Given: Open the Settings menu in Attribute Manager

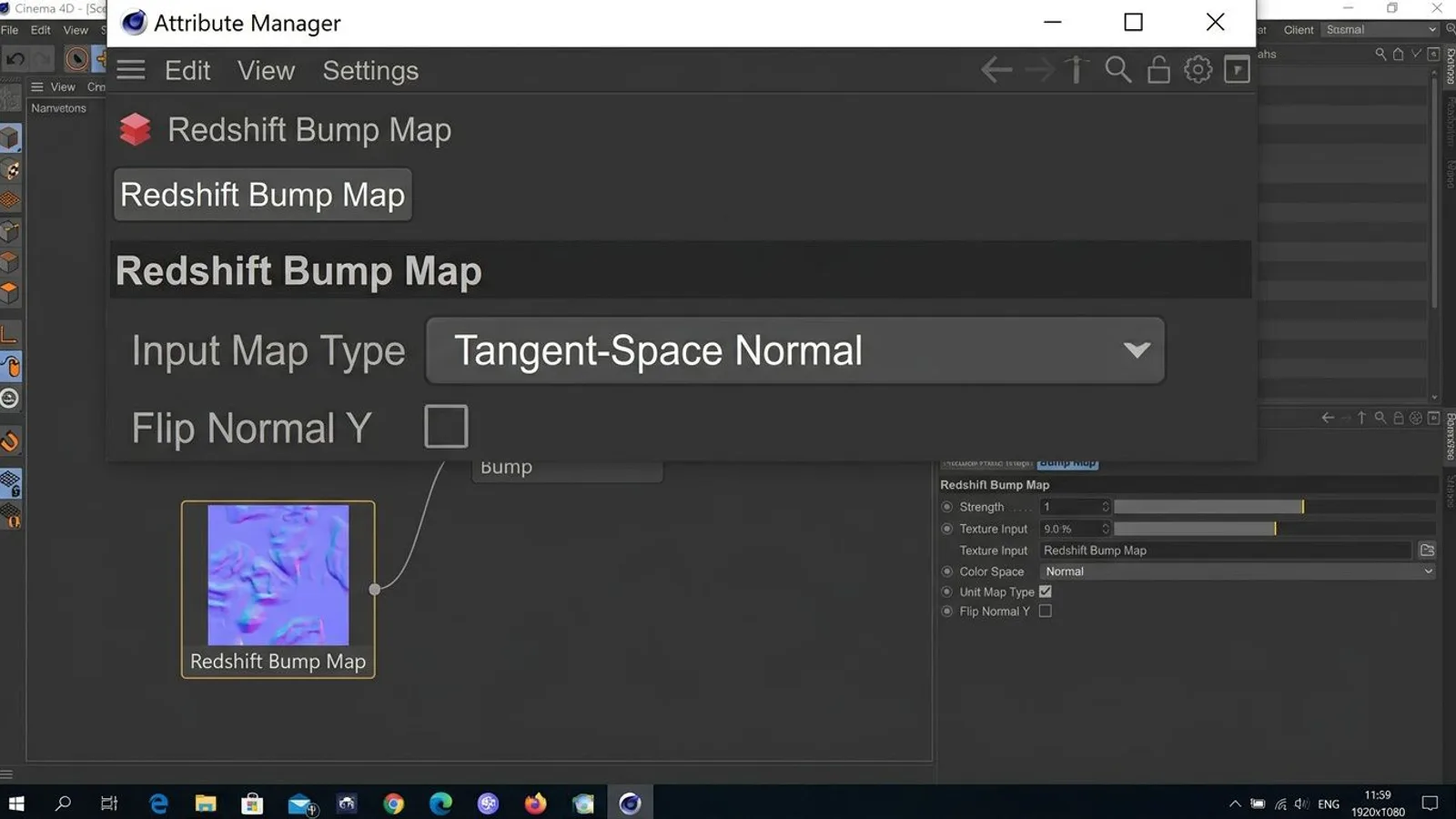Looking at the screenshot, I should pos(370,71).
